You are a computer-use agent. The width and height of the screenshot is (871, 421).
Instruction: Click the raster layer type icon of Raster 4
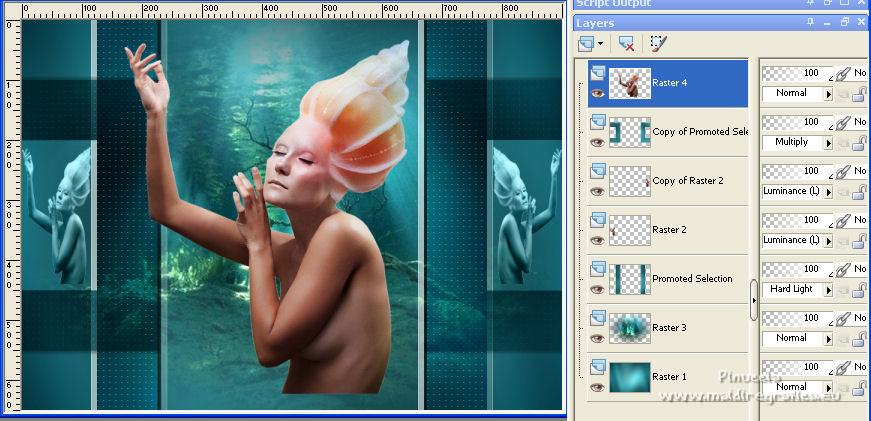point(598,73)
